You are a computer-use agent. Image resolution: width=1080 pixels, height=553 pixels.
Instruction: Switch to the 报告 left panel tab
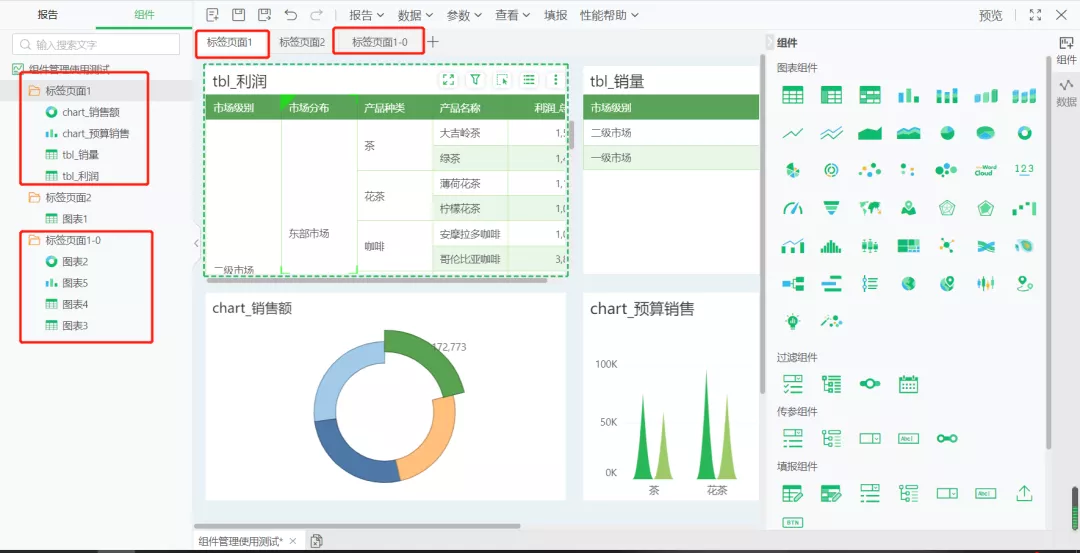48,14
